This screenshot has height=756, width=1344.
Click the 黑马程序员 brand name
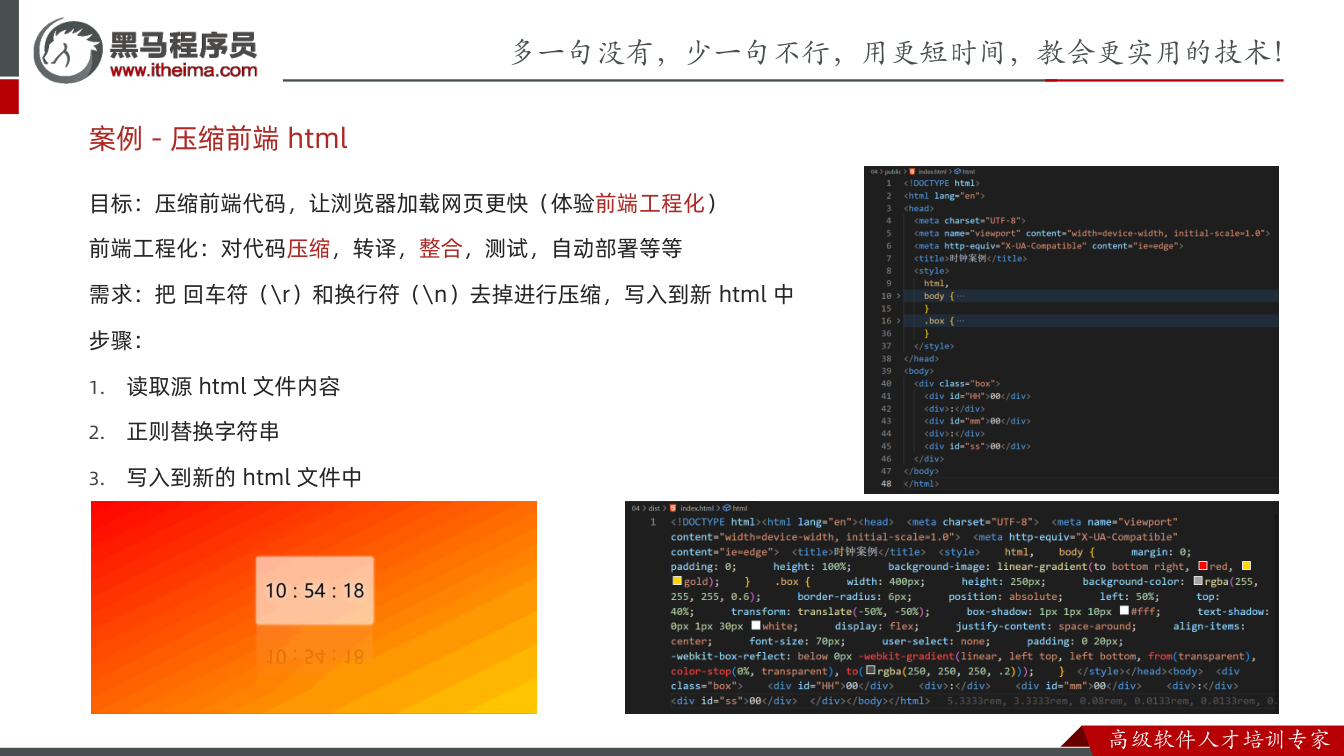(183, 44)
